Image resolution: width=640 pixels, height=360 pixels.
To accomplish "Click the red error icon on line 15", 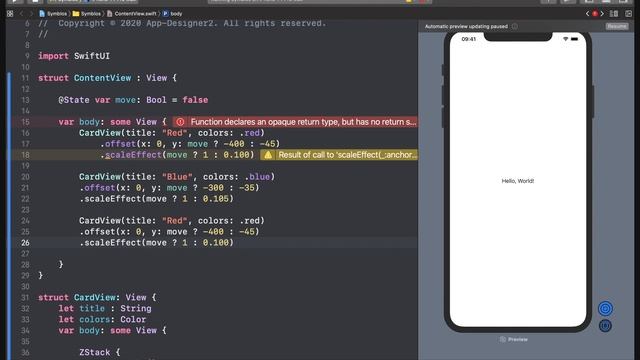I will [180, 122].
